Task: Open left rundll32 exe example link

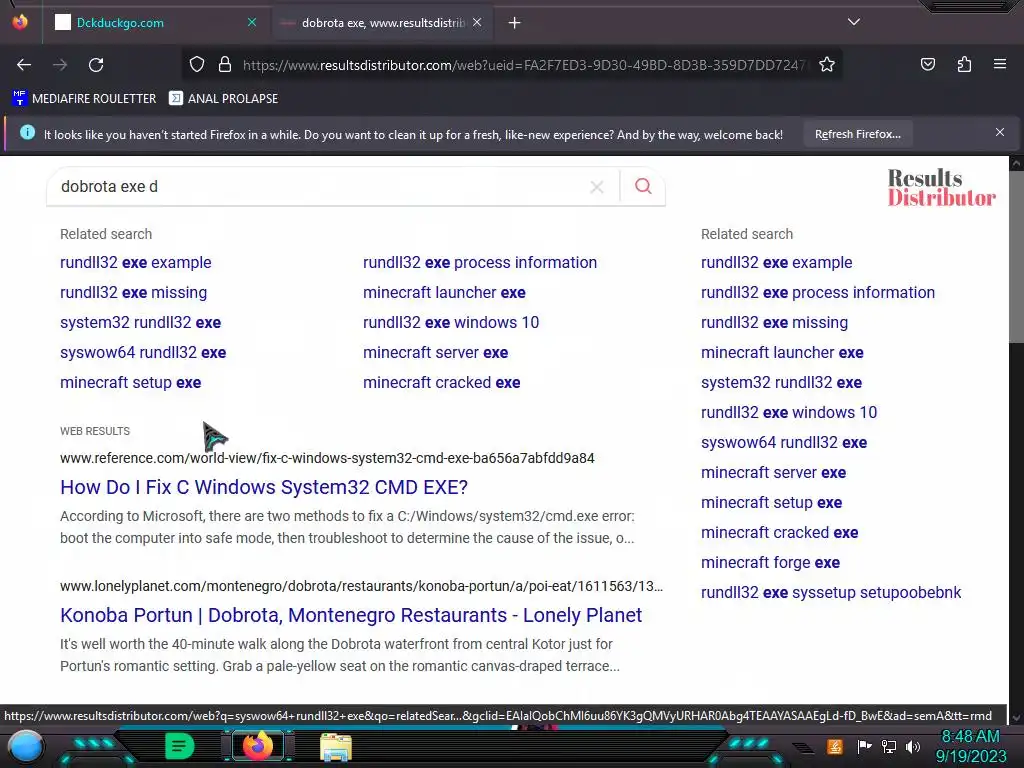Action: tap(136, 263)
